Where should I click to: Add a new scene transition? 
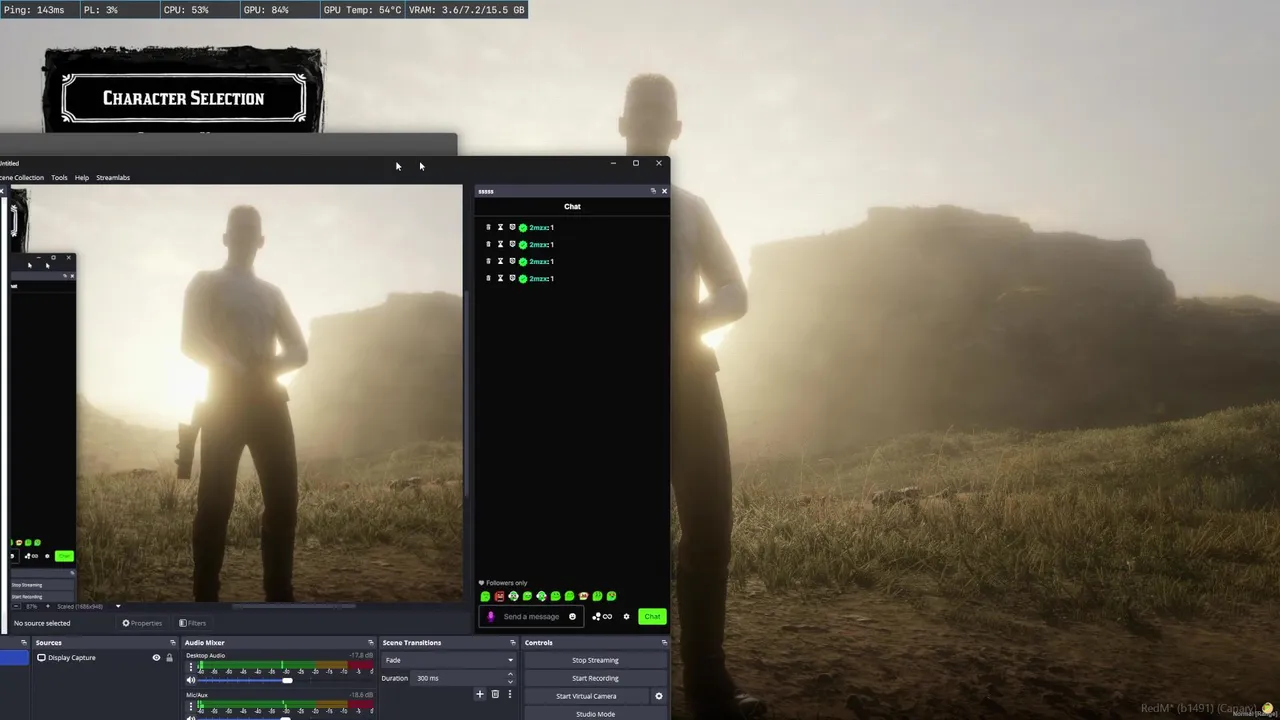(480, 694)
